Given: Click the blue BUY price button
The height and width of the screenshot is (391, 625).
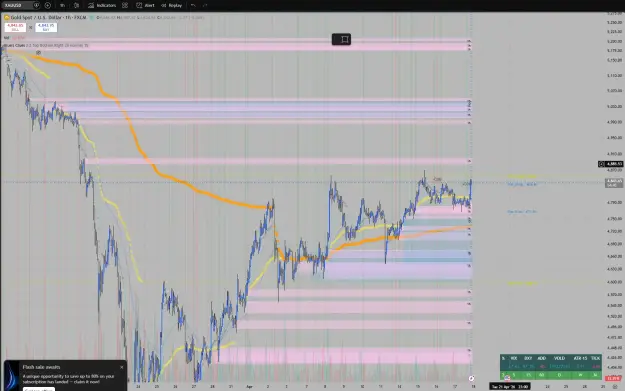Looking at the screenshot, I should (x=46, y=27).
